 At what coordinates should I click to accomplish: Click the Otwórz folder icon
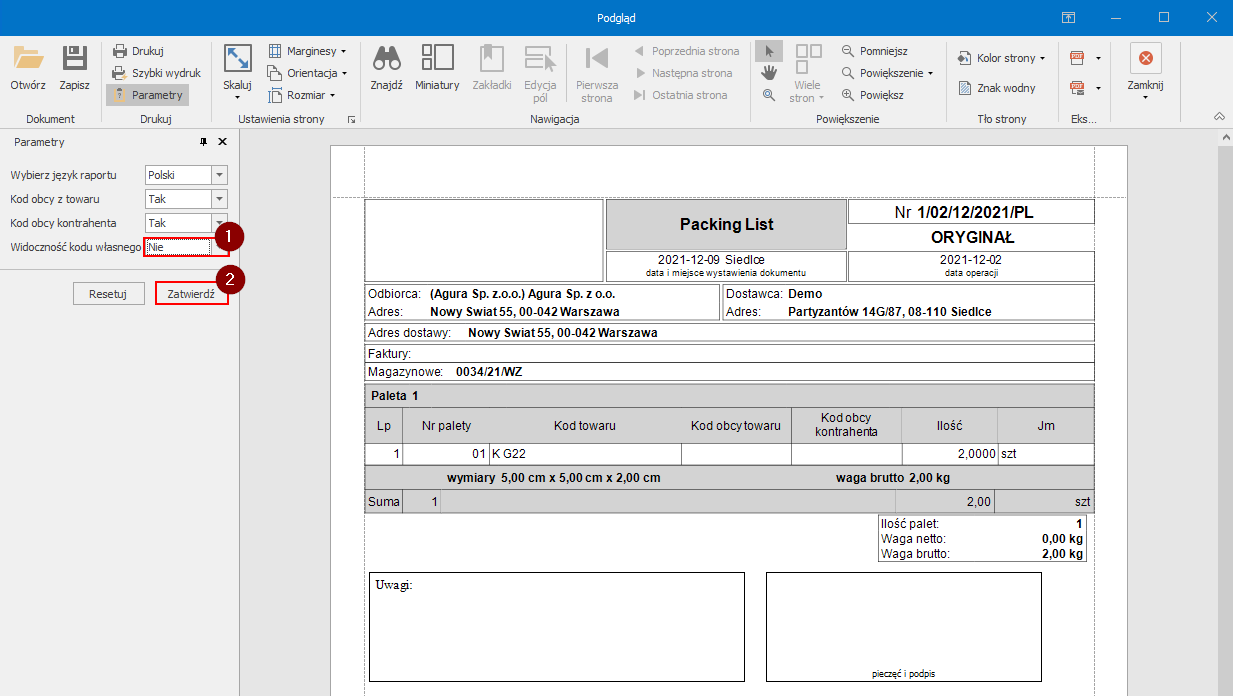click(x=27, y=59)
